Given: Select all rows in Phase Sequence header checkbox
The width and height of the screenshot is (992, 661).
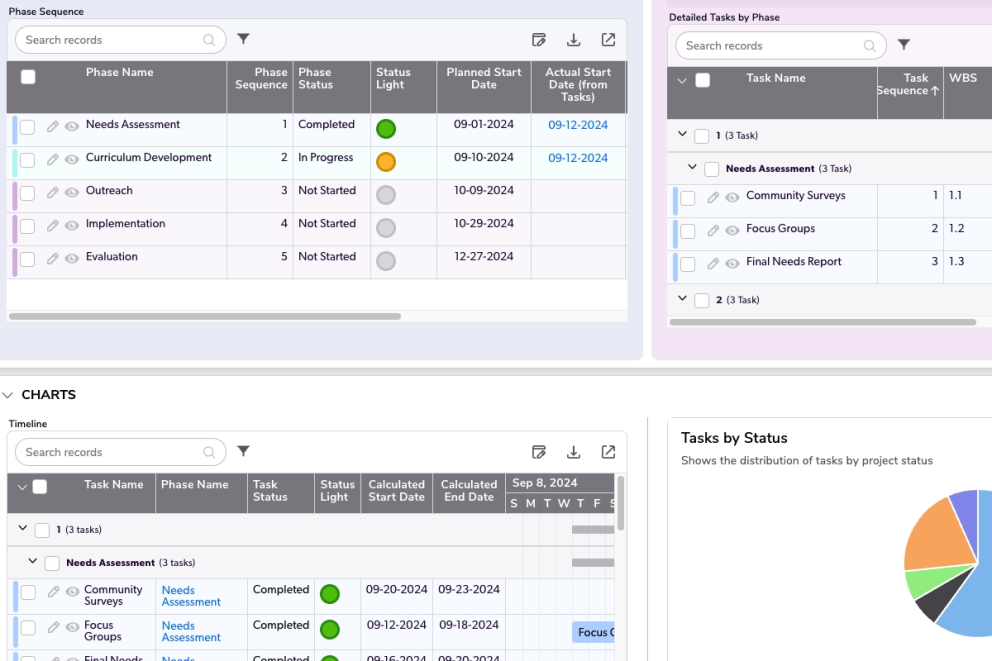Looking at the screenshot, I should click(27, 75).
